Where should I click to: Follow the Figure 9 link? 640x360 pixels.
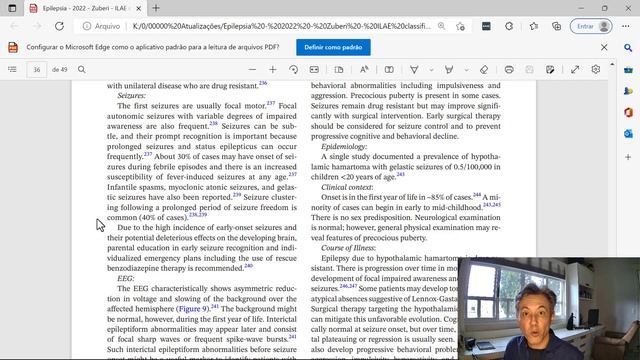tap(193, 309)
